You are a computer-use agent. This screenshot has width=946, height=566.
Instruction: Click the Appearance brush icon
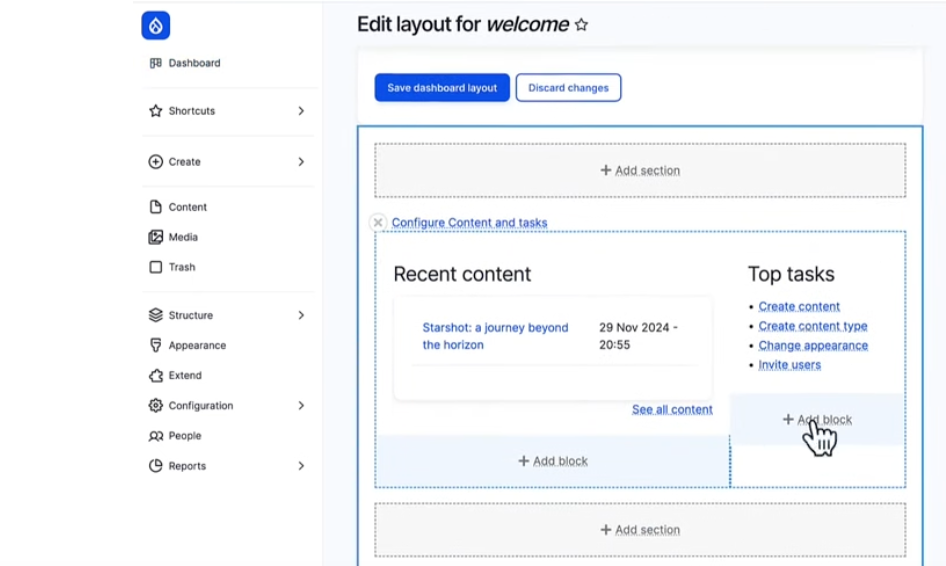point(156,345)
